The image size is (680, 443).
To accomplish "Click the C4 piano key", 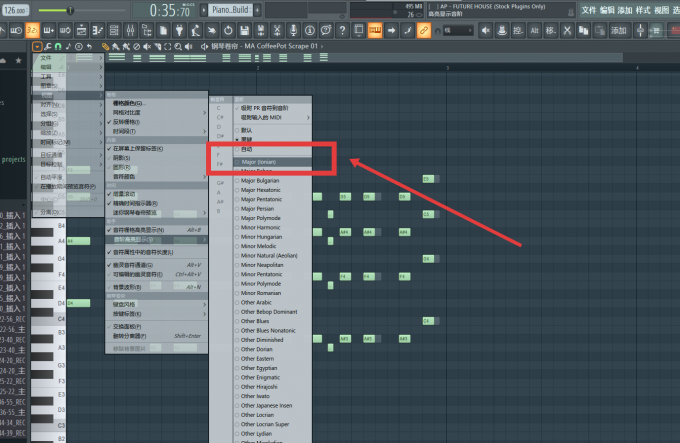I will 49,319.
